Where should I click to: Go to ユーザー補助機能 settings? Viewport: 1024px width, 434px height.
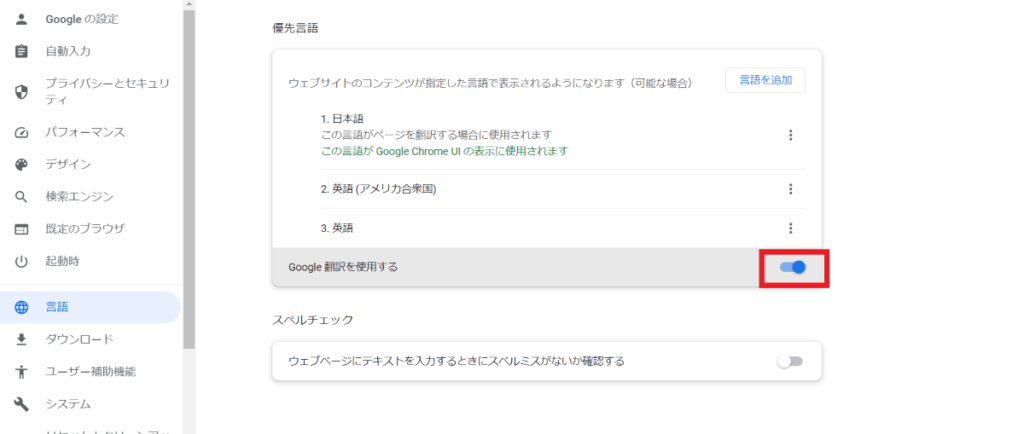90,372
